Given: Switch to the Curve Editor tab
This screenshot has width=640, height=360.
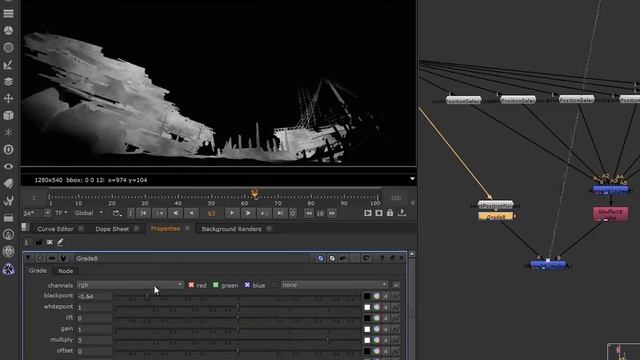Looking at the screenshot, I should click(x=55, y=229).
